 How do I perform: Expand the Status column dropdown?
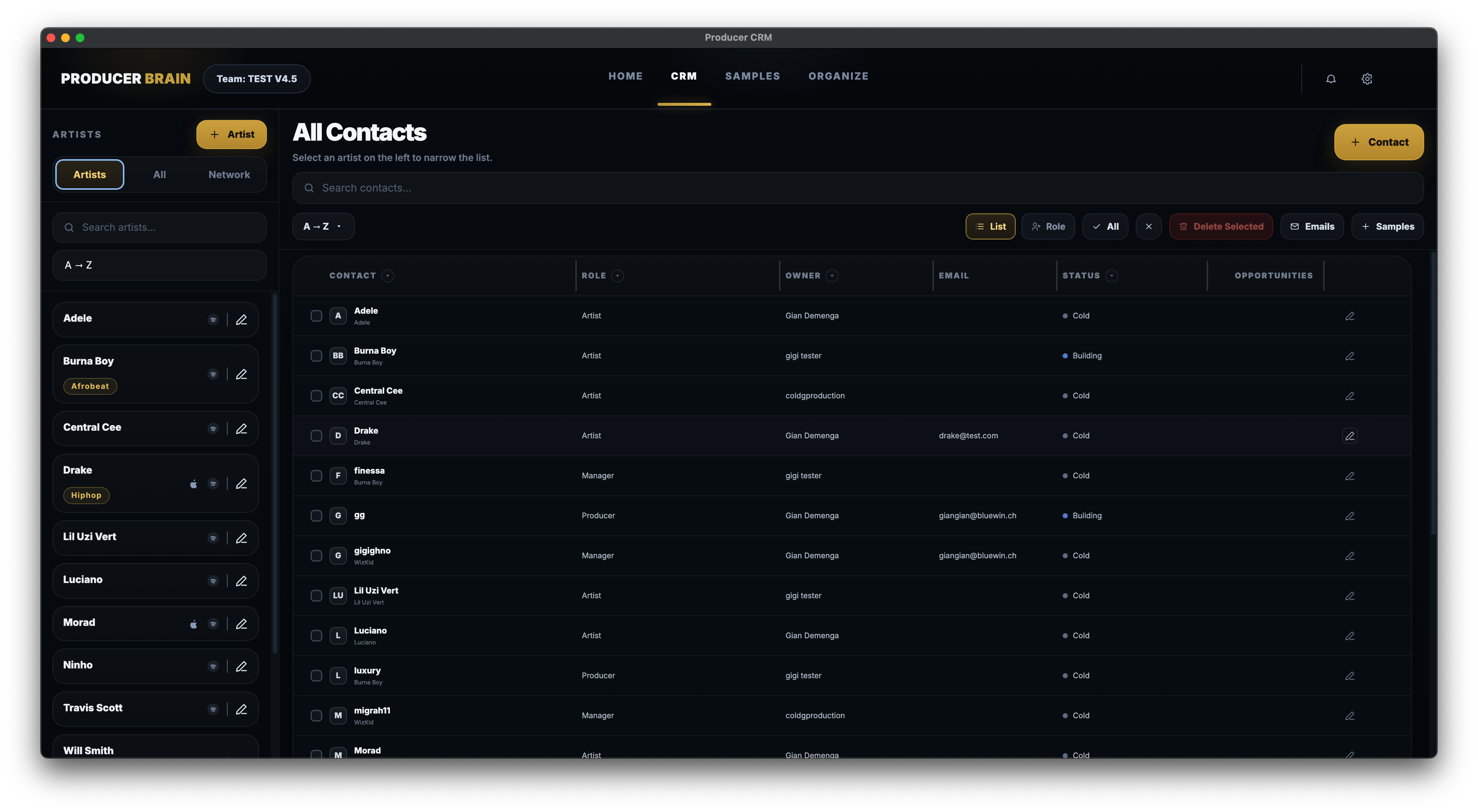(x=1112, y=275)
